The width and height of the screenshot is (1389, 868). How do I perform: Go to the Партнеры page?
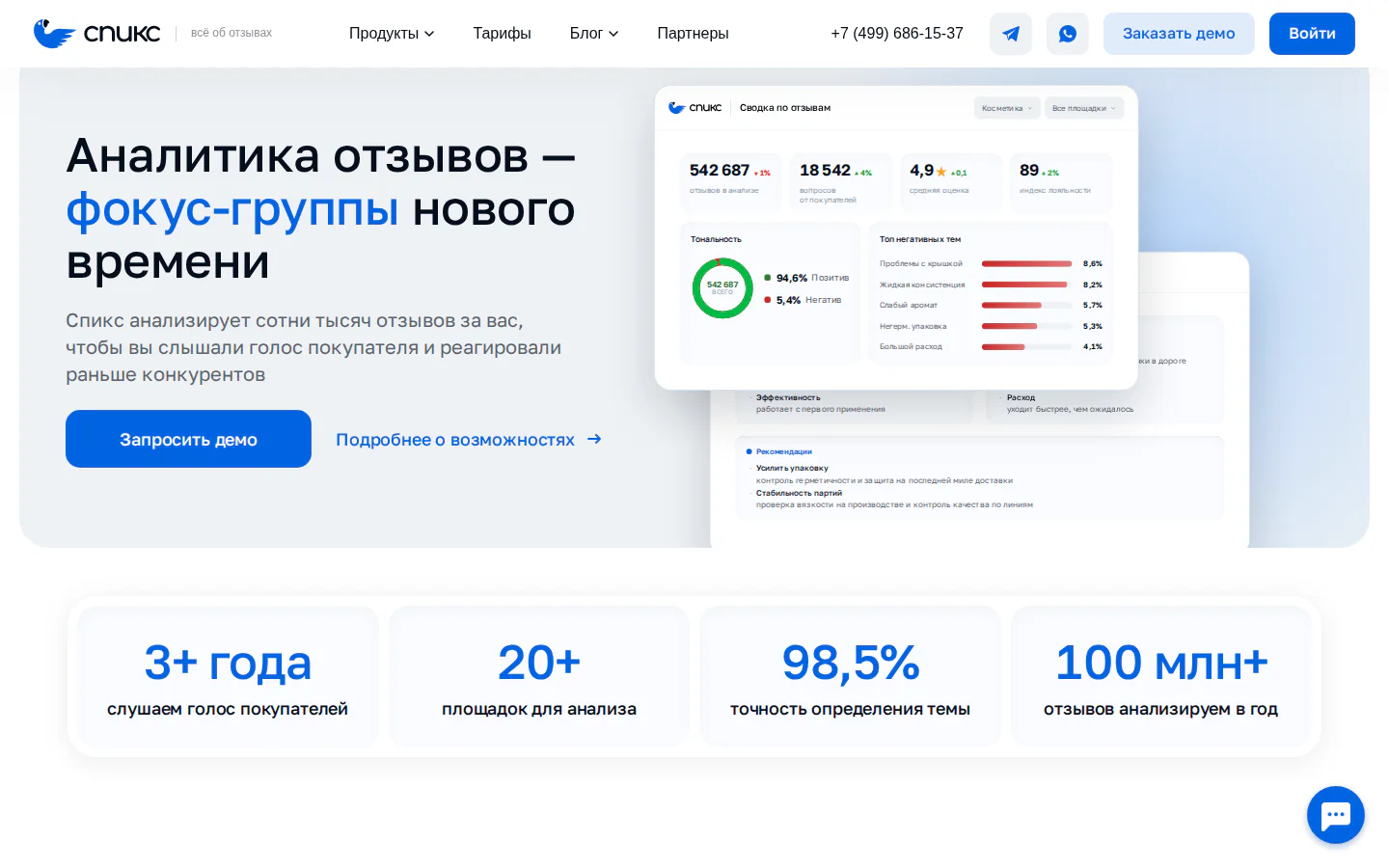click(x=693, y=34)
